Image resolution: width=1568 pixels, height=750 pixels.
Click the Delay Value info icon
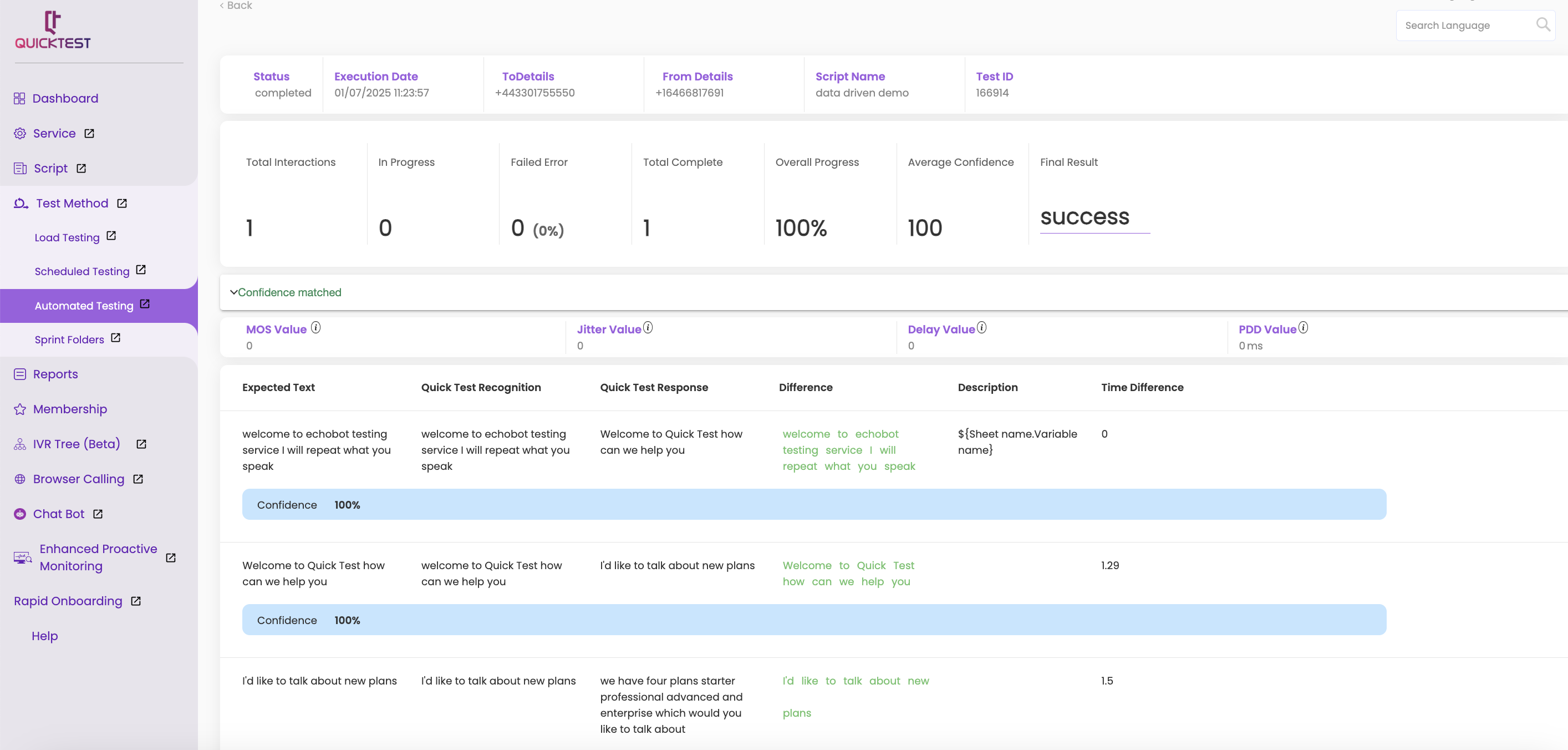point(982,327)
